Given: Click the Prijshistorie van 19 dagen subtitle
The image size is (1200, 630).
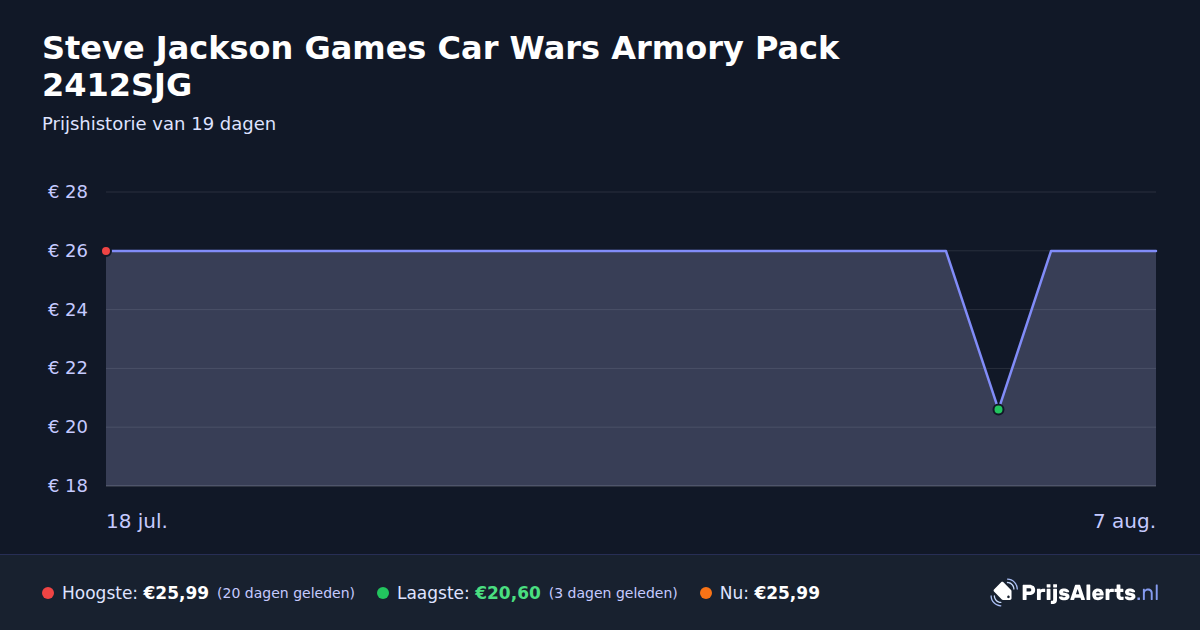Looking at the screenshot, I should 159,125.
